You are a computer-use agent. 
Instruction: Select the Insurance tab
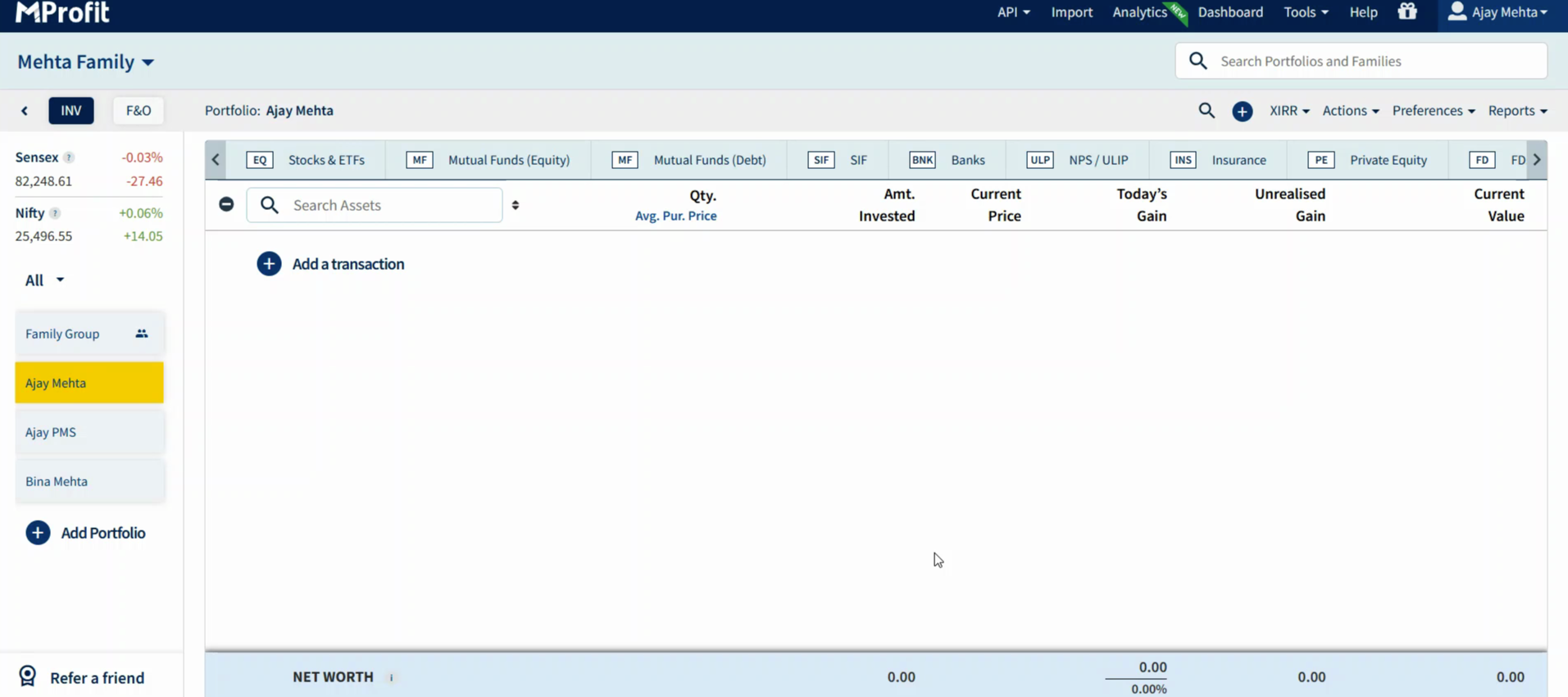1218,160
